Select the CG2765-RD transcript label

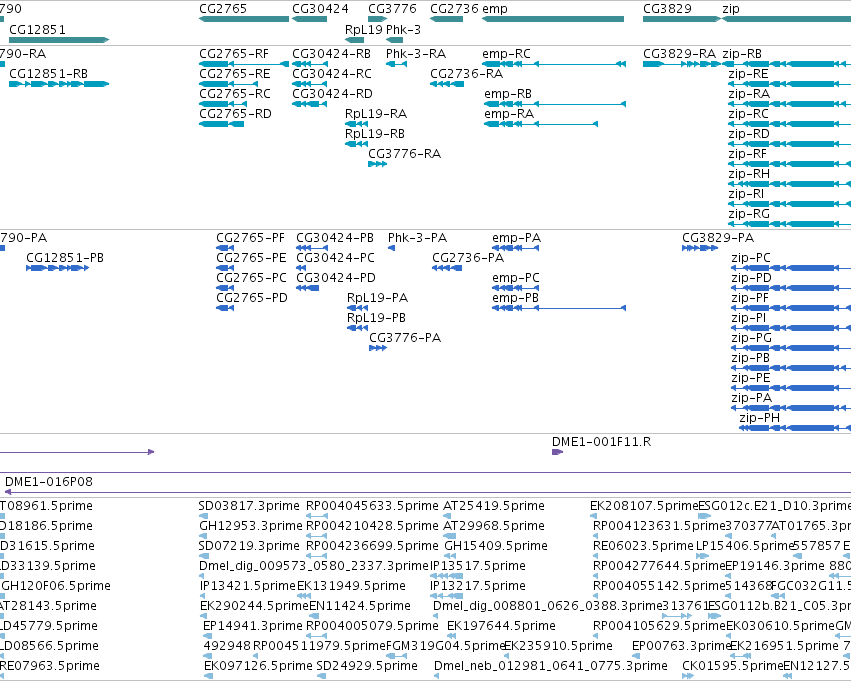click(235, 114)
